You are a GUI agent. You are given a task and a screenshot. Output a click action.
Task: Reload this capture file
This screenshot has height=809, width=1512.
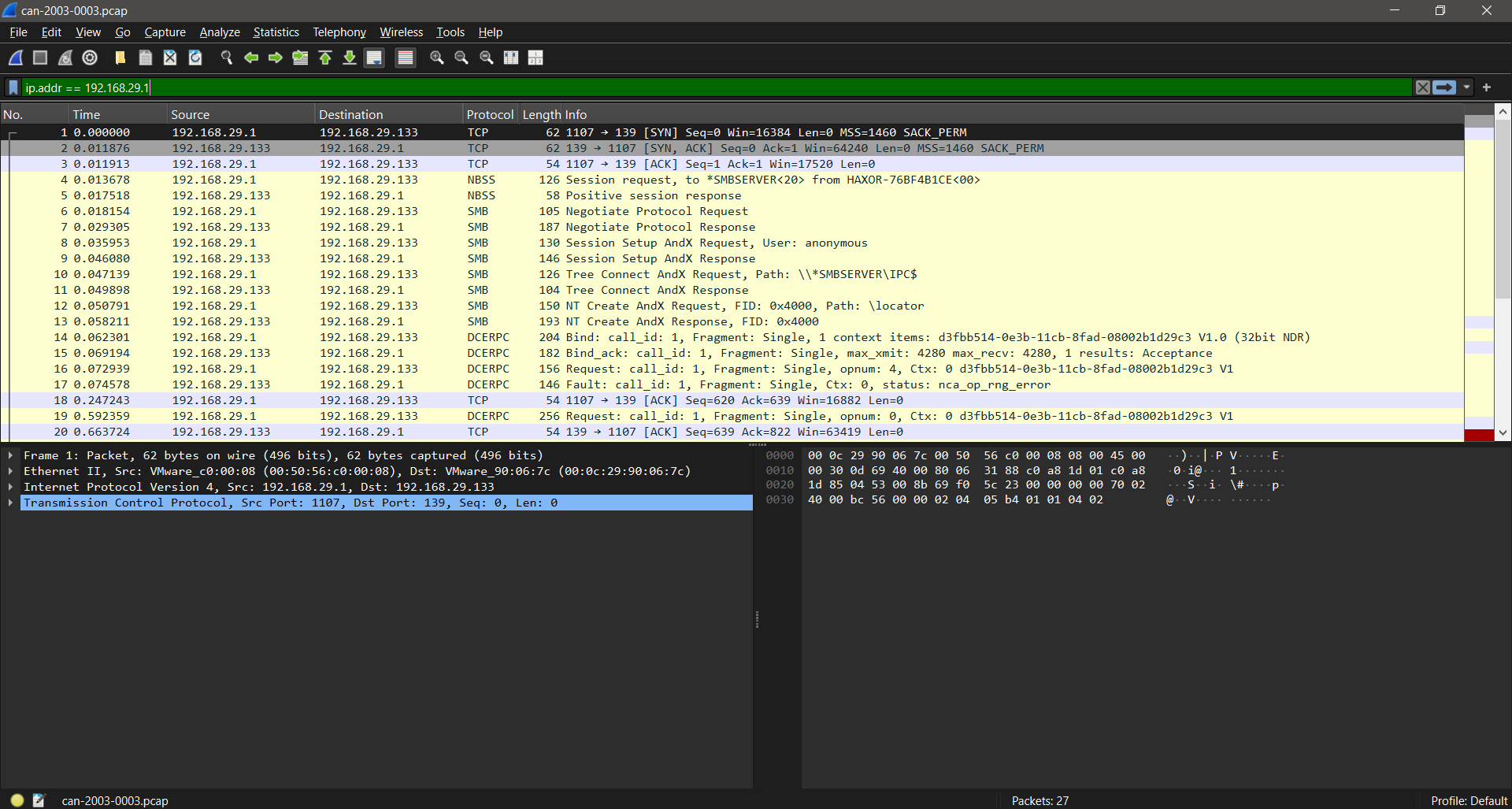tap(195, 58)
